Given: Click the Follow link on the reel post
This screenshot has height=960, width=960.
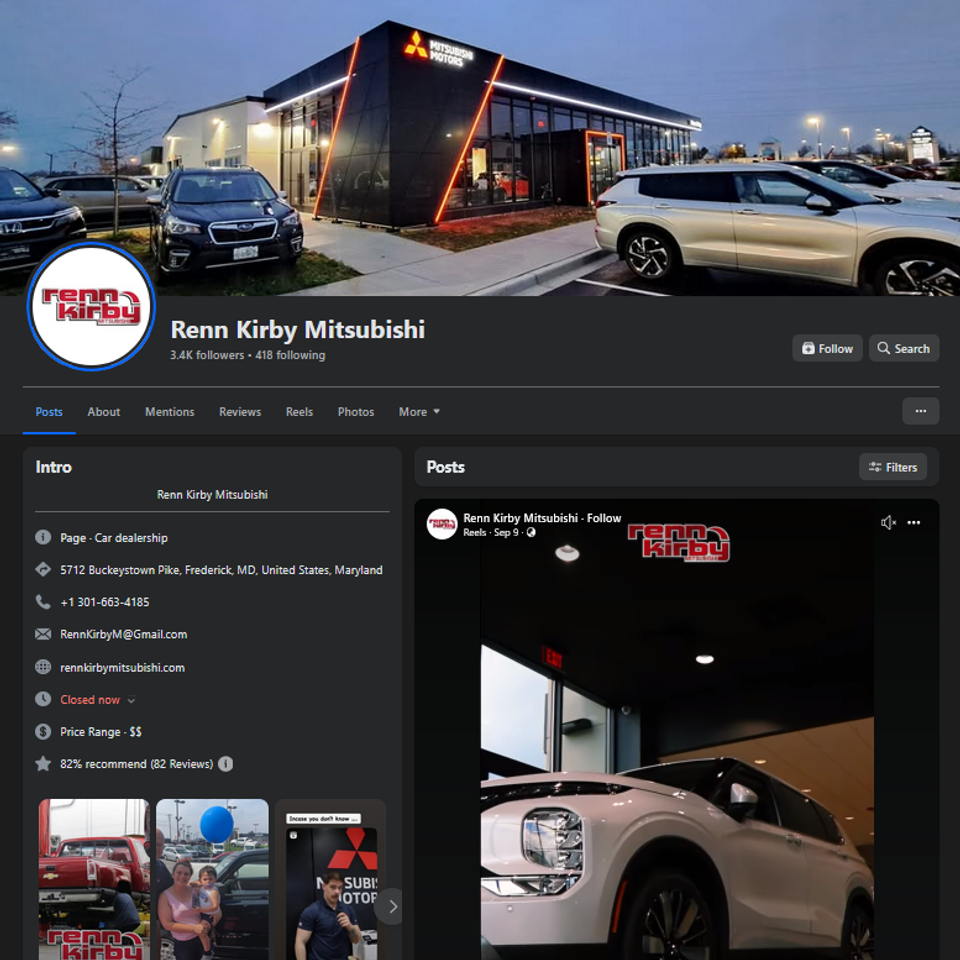Looking at the screenshot, I should point(604,518).
